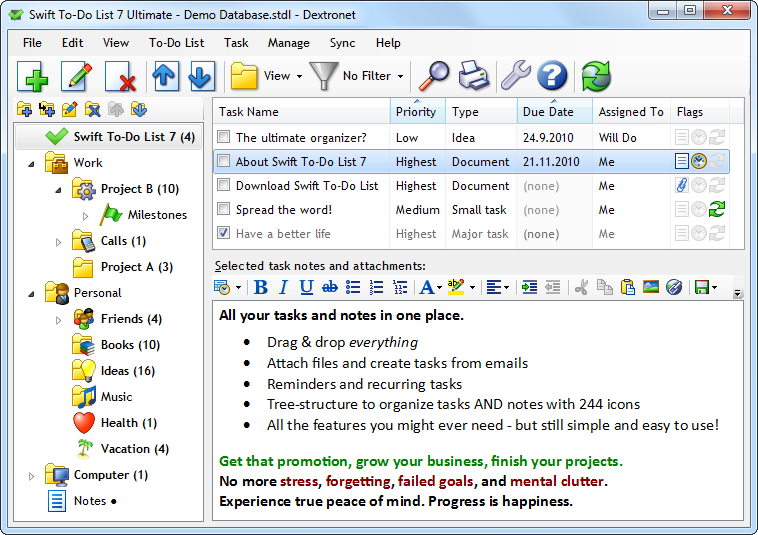Open the Manage menu
Screen dimensions: 758x535
coord(289,43)
